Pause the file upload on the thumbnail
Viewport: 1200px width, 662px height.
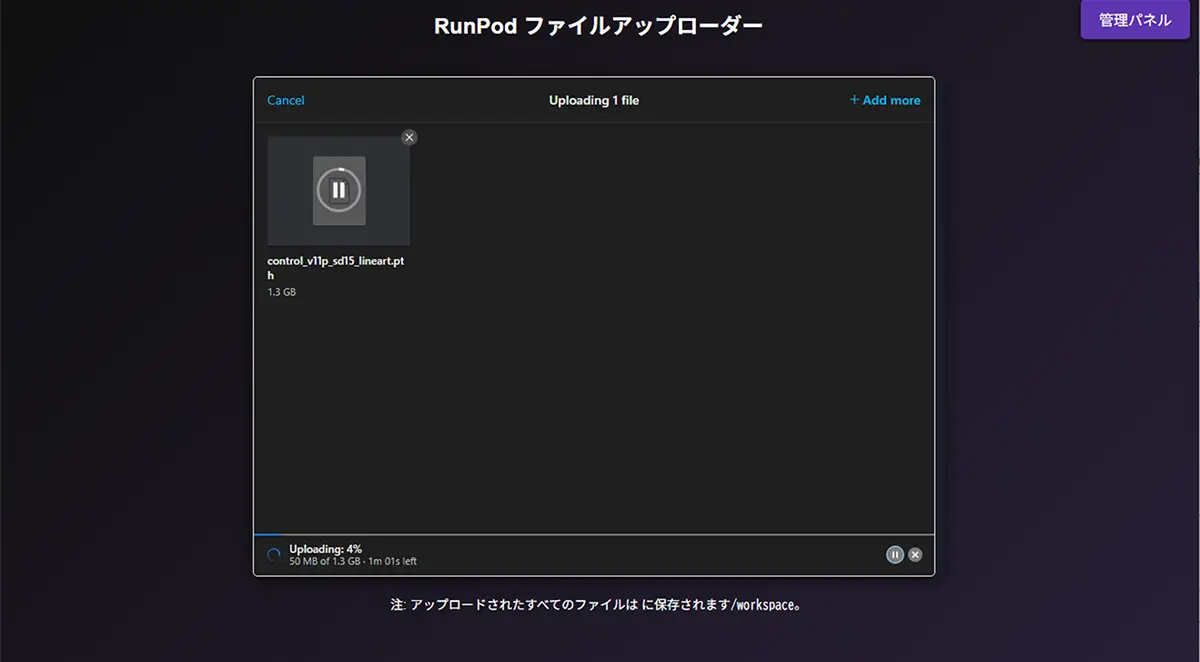pos(339,190)
